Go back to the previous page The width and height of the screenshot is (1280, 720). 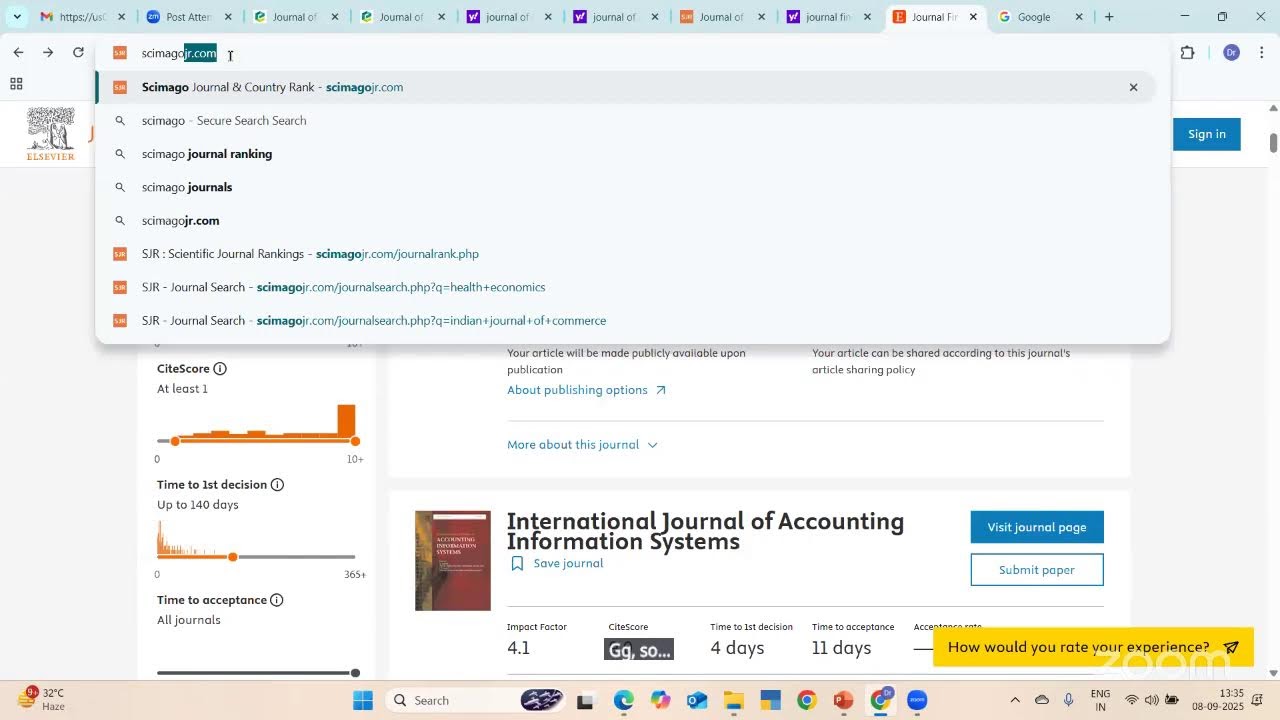[x=18, y=52]
